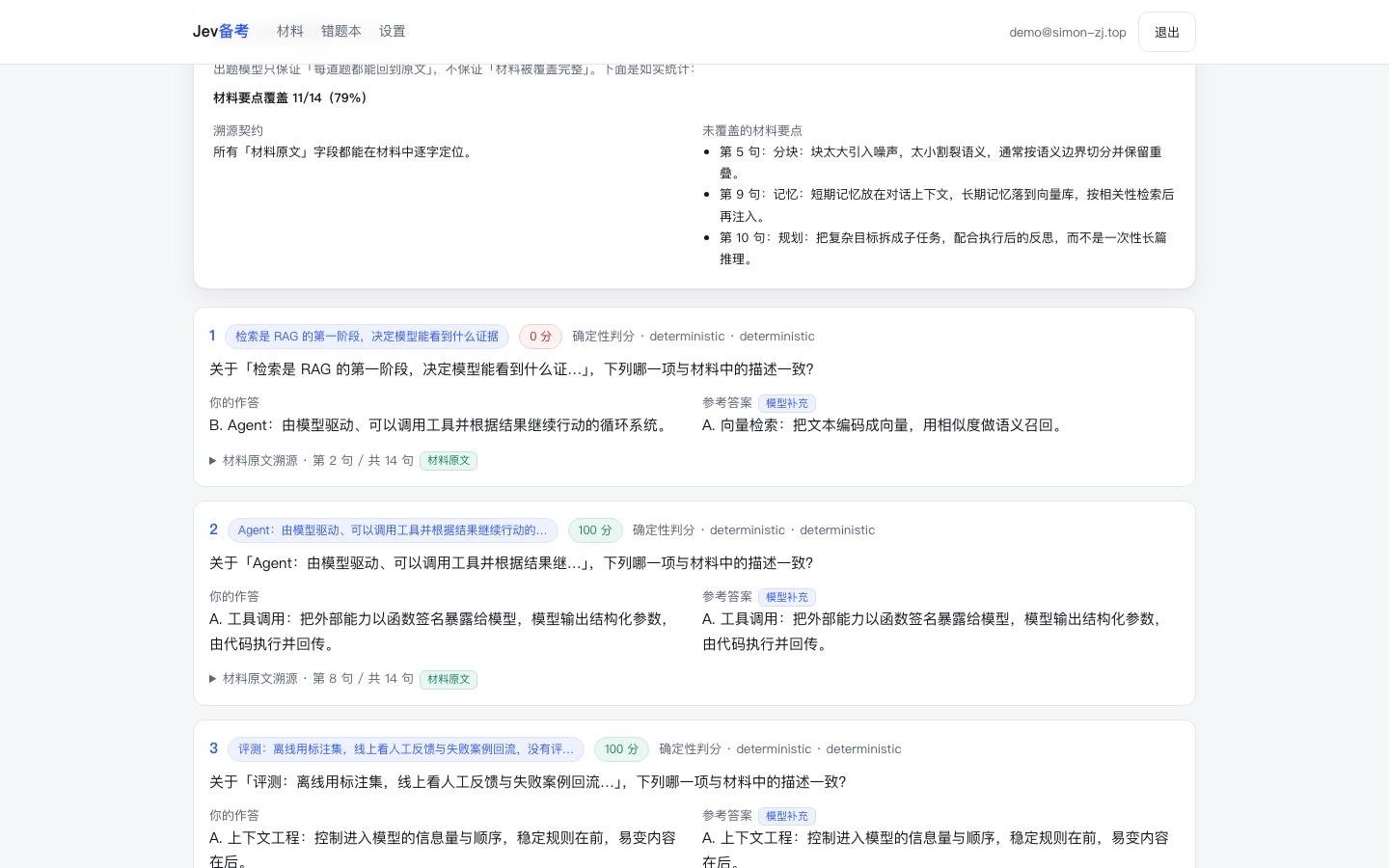The image size is (1389, 868).
Task: Click question 1's prompt about 检索是 RAG
Action: [511, 369]
